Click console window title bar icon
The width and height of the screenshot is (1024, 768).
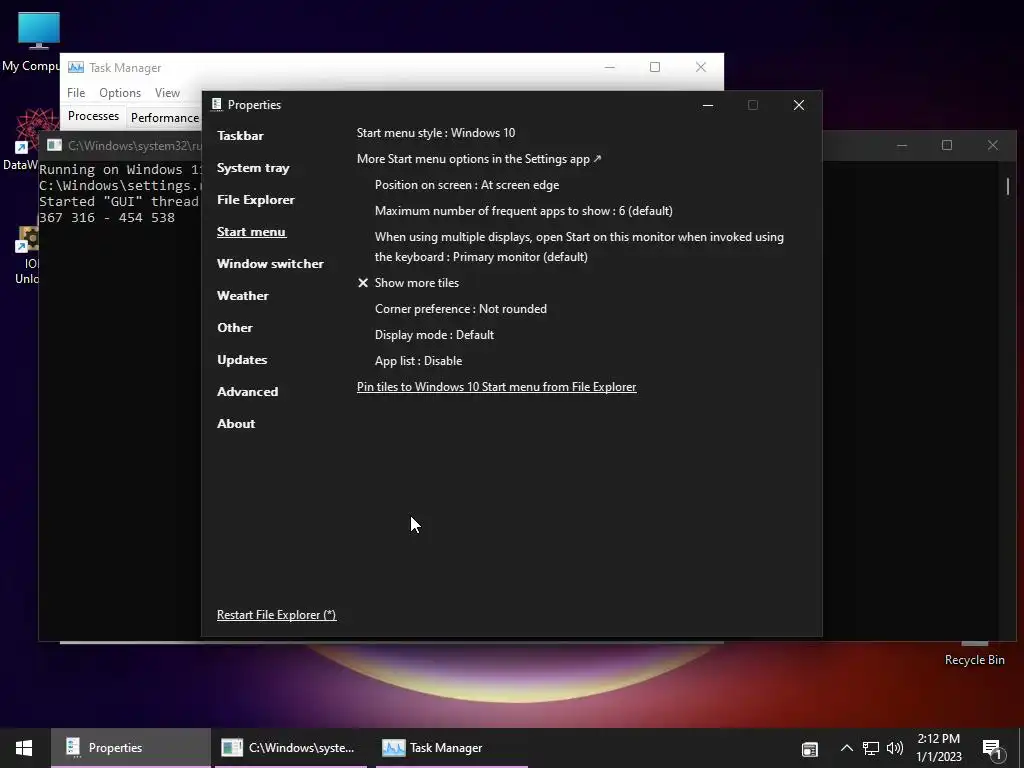point(54,146)
